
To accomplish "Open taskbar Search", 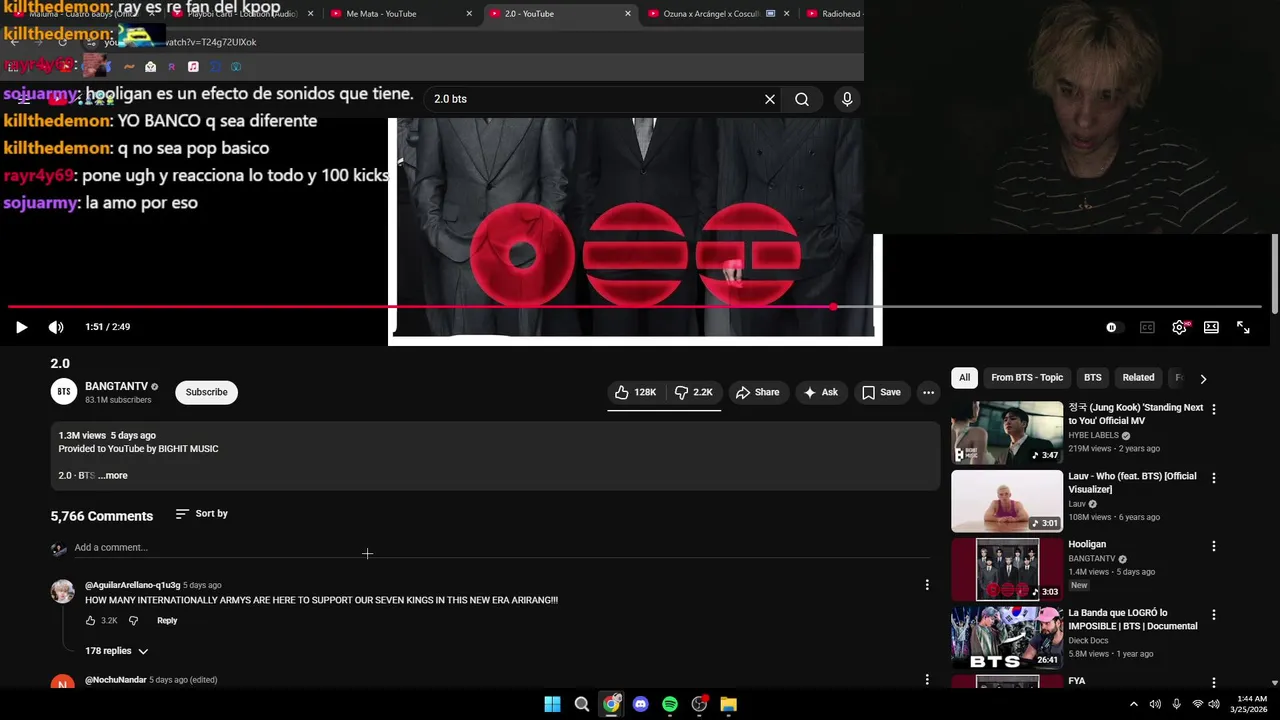I will [582, 704].
